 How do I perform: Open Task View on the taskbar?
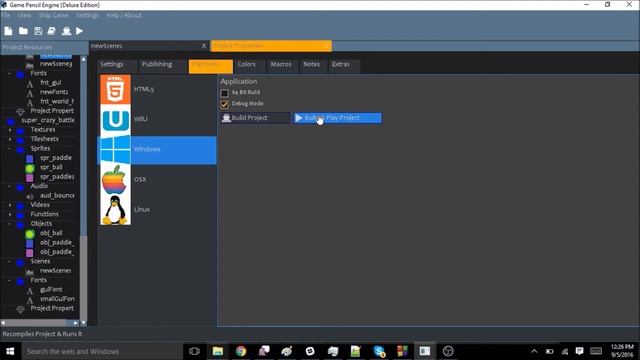pyautogui.click(x=194, y=351)
